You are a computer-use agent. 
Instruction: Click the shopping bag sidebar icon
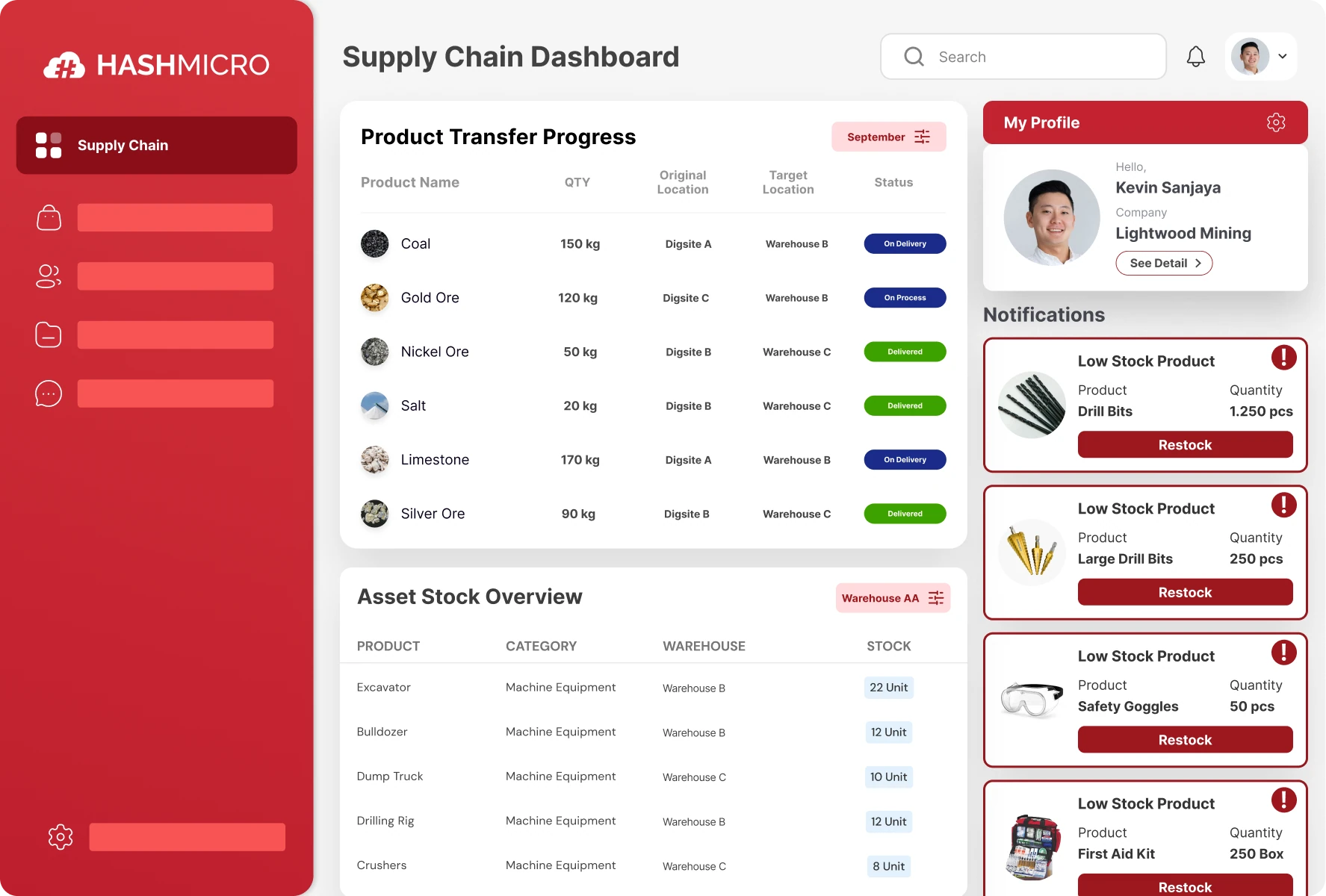click(49, 218)
